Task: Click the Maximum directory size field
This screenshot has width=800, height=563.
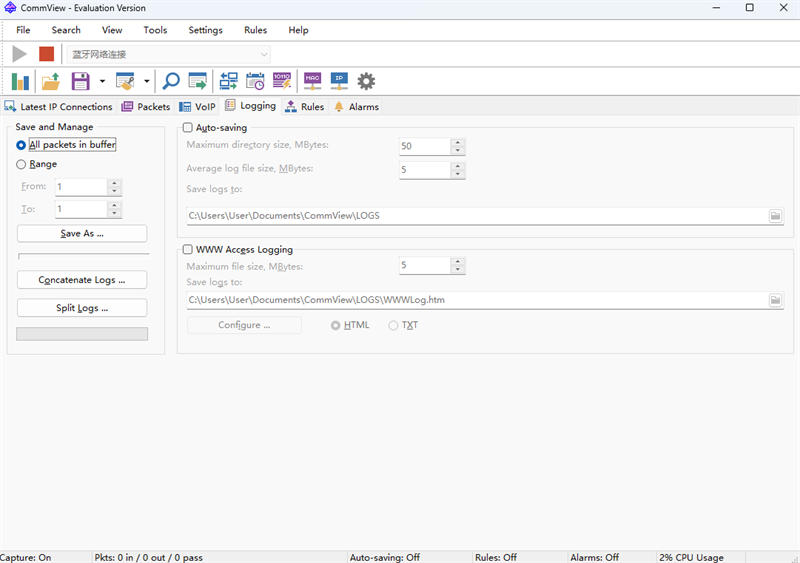Action: tap(426, 146)
